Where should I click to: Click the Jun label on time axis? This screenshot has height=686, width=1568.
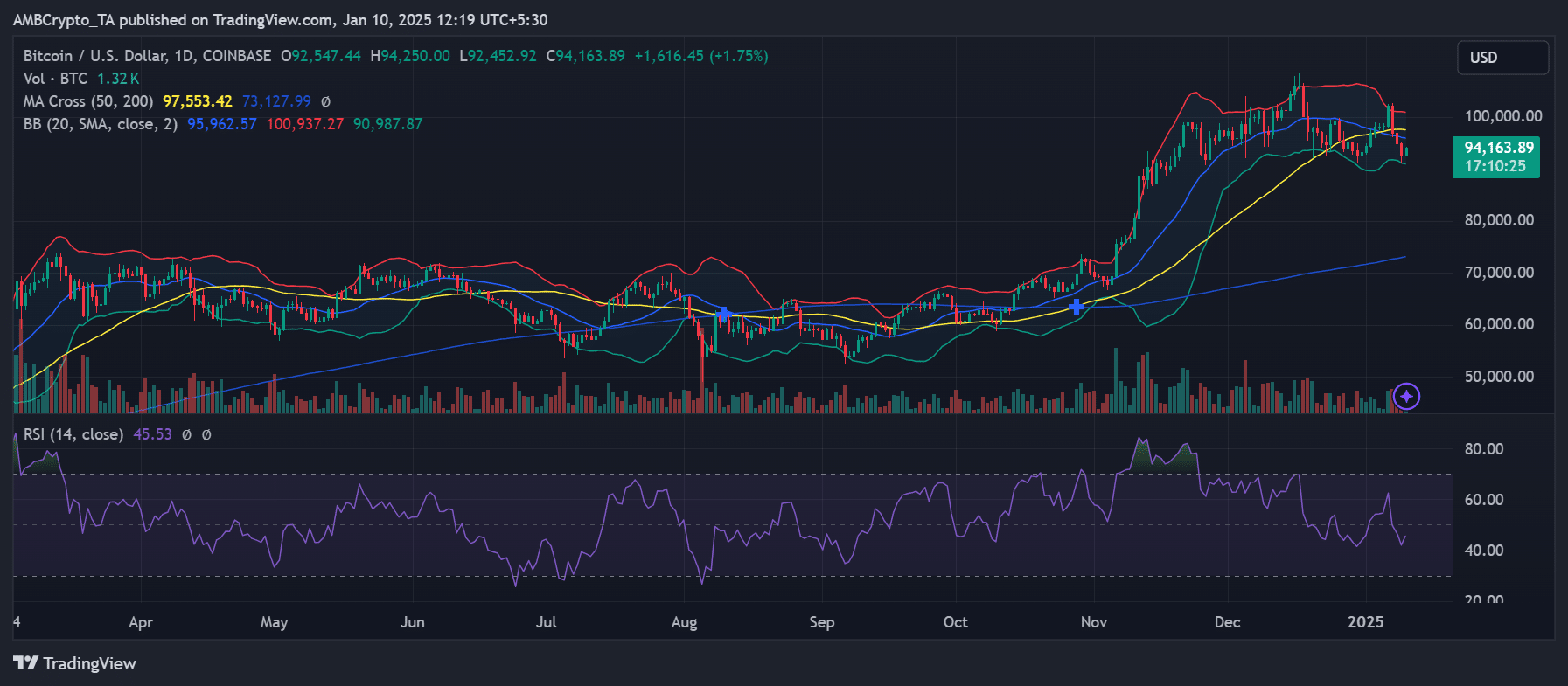point(412,622)
